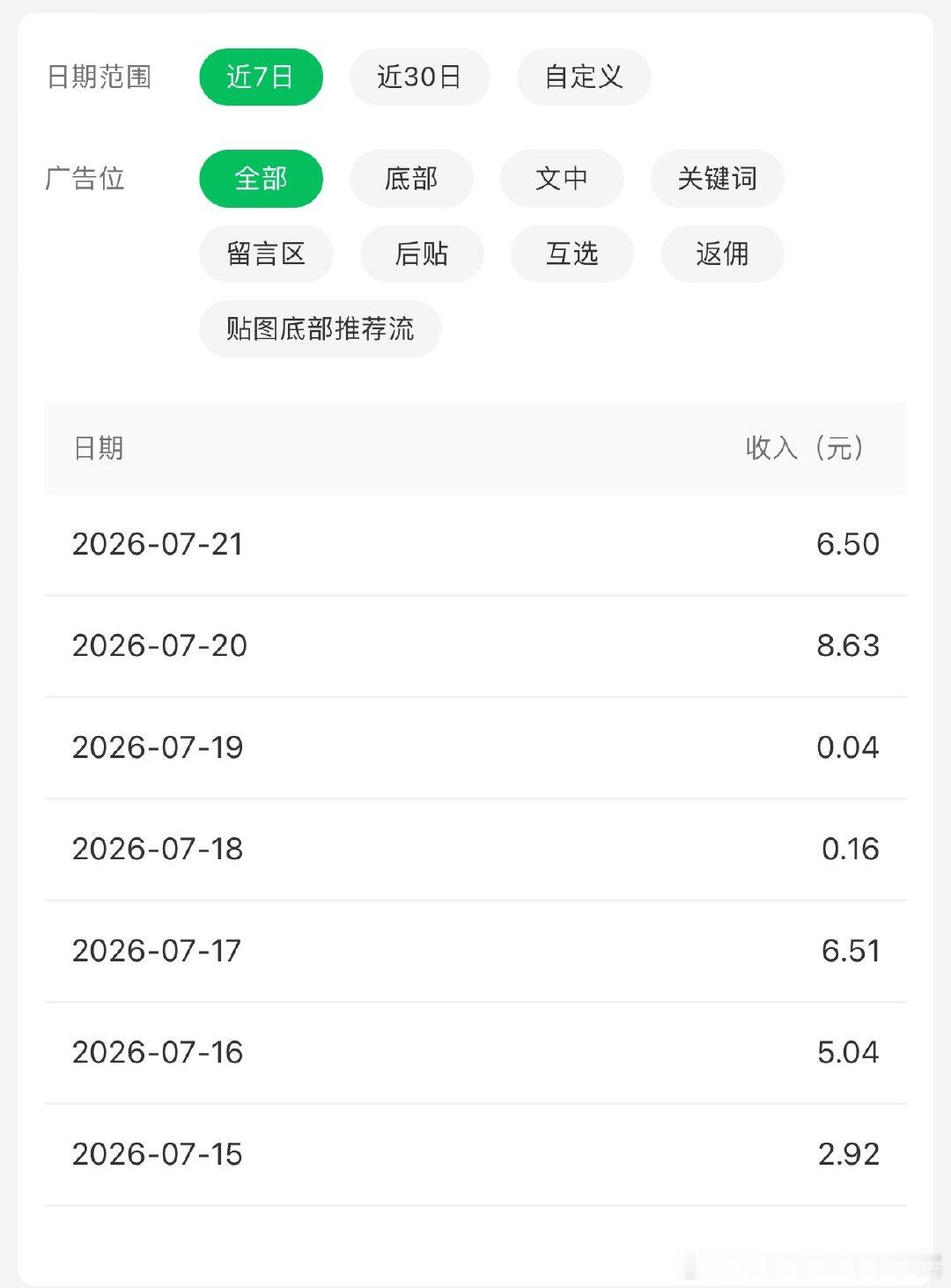Click the date 2026-07-15
This screenshot has height=1288, width=951.
158,1154
